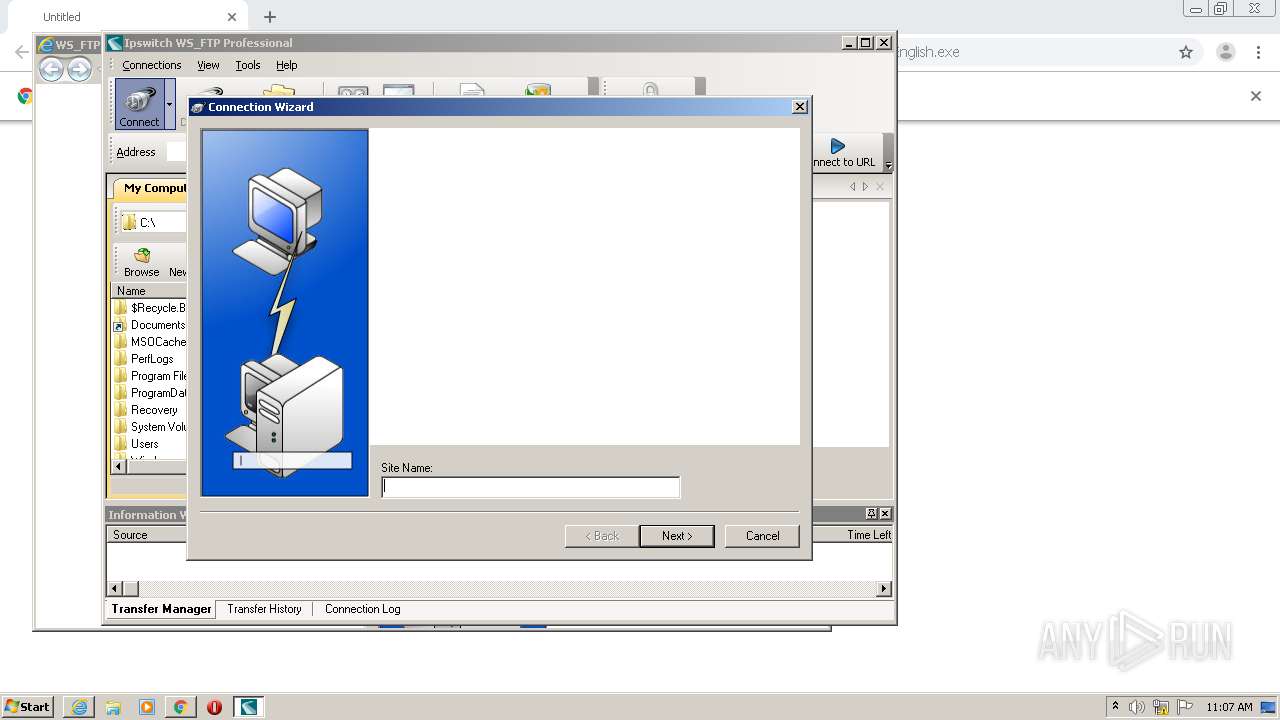Image resolution: width=1280 pixels, height=720 pixels.
Task: Open the Chrome three-dot menu
Action: pyautogui.click(x=1259, y=52)
